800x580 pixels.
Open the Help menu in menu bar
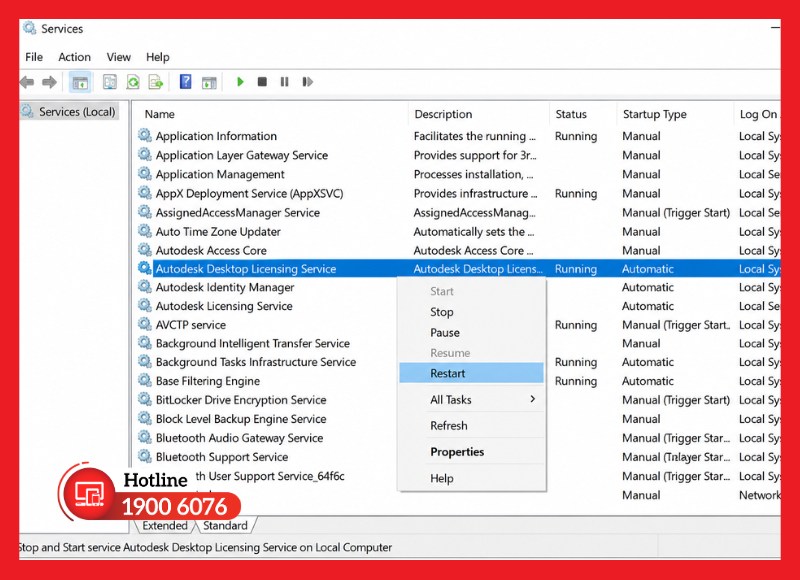158,57
